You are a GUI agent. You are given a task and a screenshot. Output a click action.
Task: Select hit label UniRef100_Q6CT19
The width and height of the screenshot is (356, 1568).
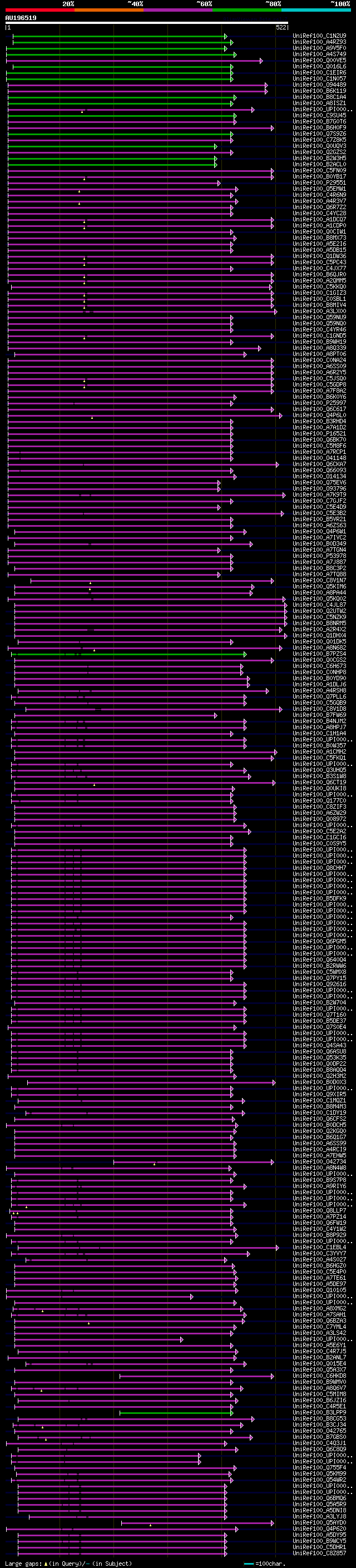[319, 783]
